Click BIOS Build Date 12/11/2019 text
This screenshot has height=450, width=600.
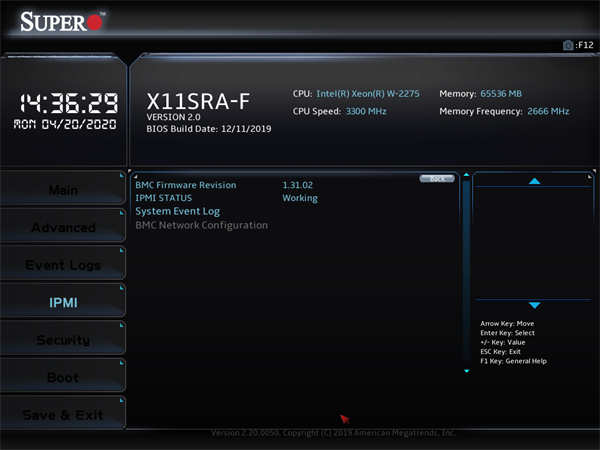click(209, 129)
